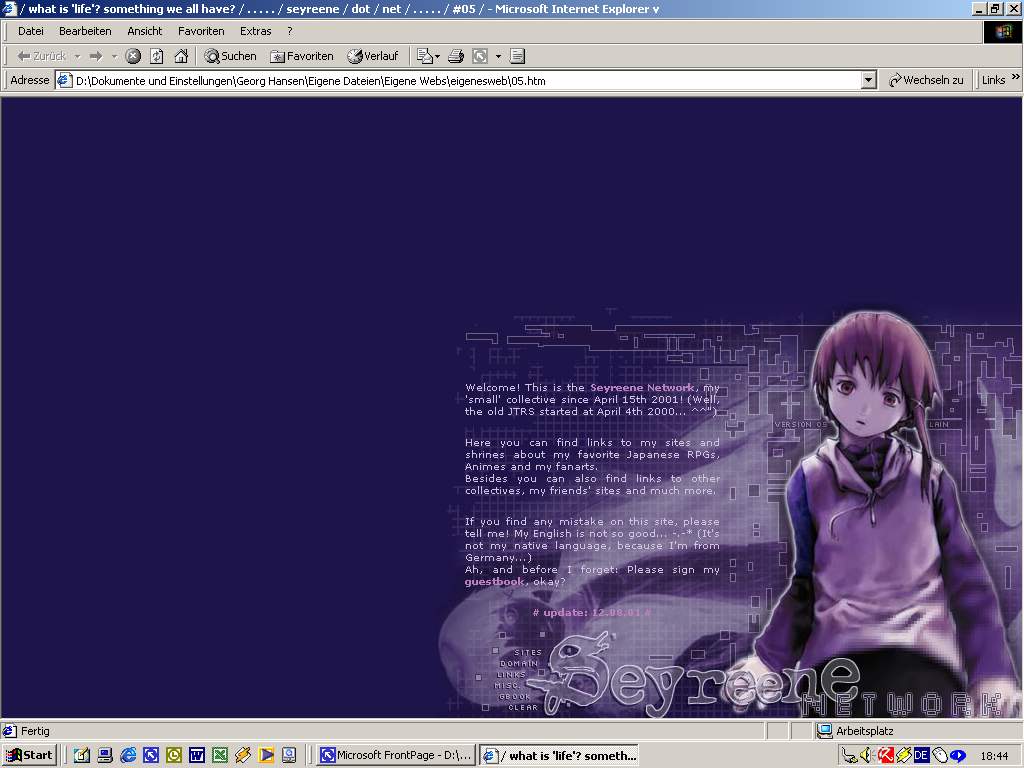1024x768 pixels.
Task: Open the Favoriten menu in the menu bar
Action: click(201, 31)
